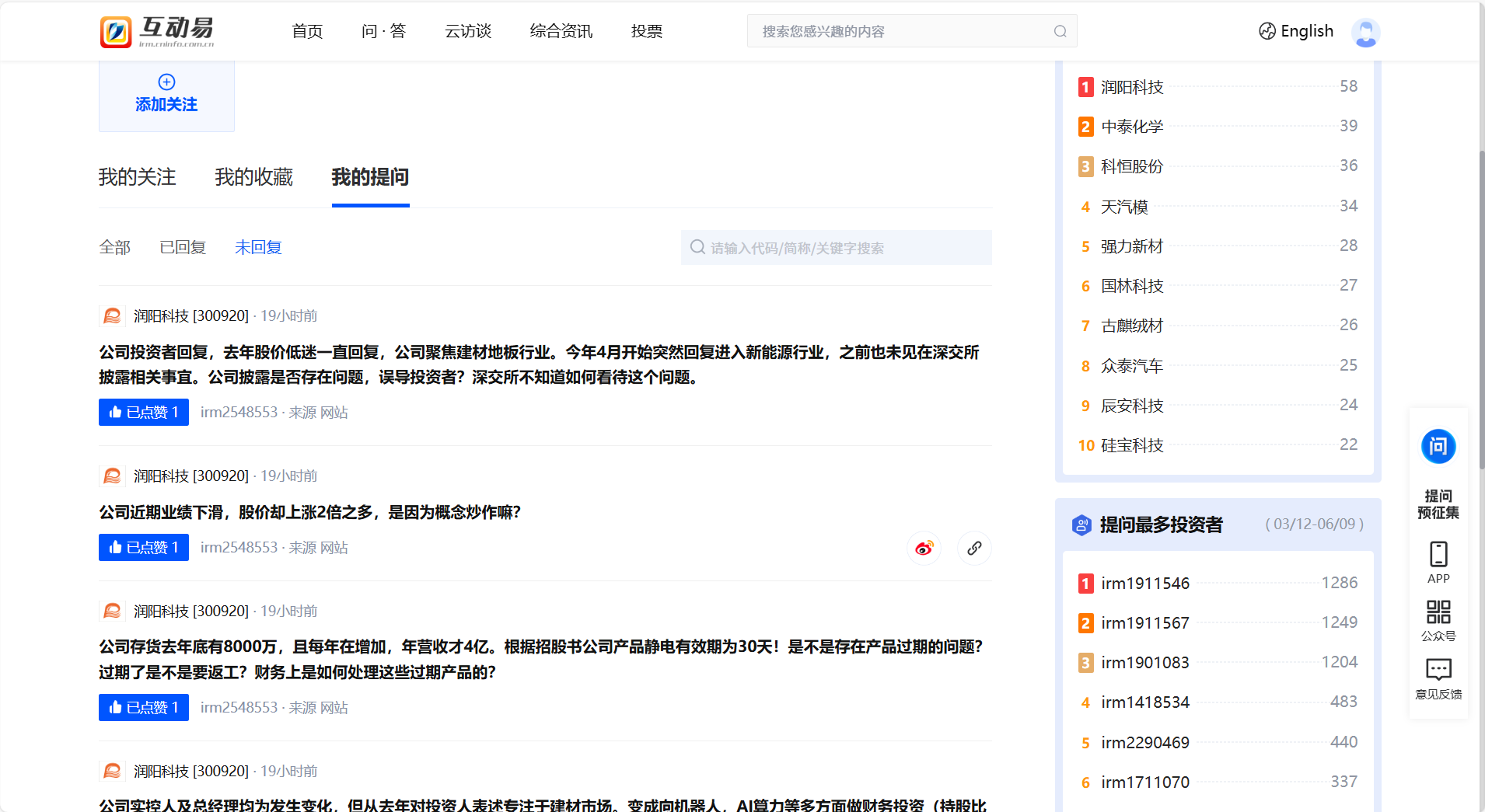
Task: Click the magnifier in code search box
Action: pos(697,247)
